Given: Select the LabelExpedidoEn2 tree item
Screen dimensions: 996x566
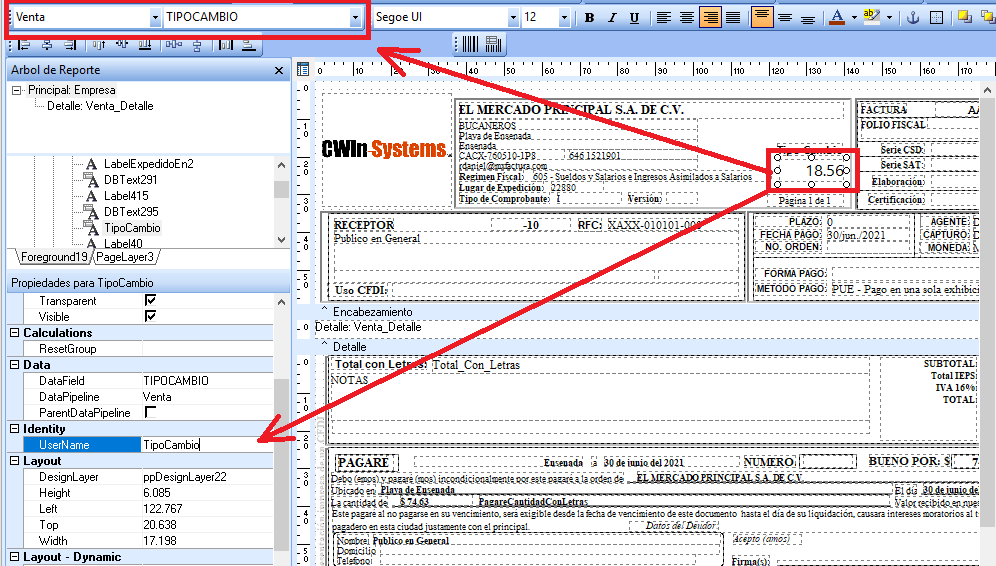Looking at the screenshot, I should (x=149, y=164).
